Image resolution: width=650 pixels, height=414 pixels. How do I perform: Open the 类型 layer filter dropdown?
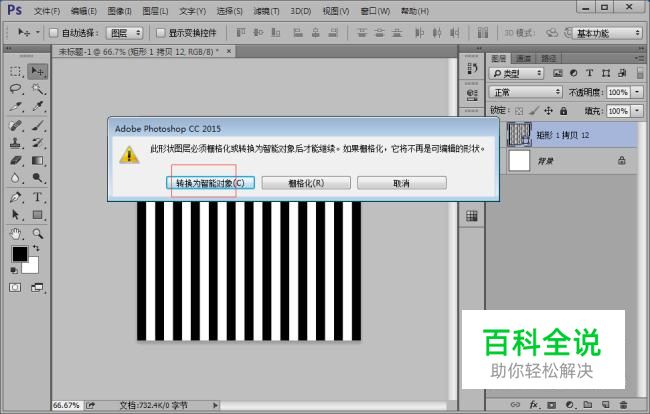(x=516, y=73)
